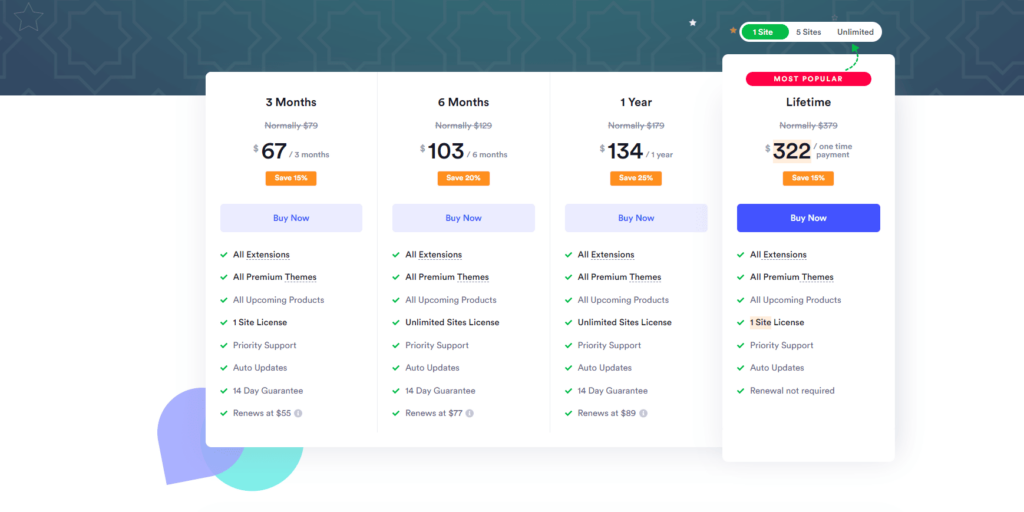Click checkmark next to Lifetime Priority Support
Viewport: 1024px width, 512px height.
741,345
